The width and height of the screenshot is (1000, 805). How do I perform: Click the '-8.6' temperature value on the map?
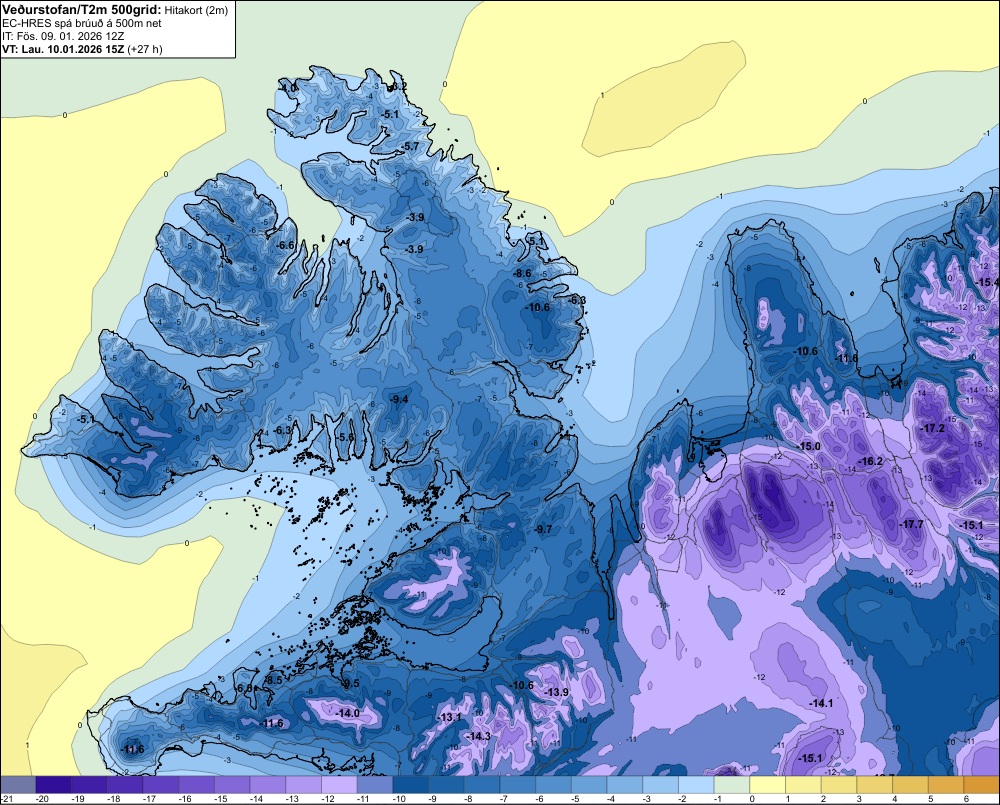pyautogui.click(x=522, y=274)
